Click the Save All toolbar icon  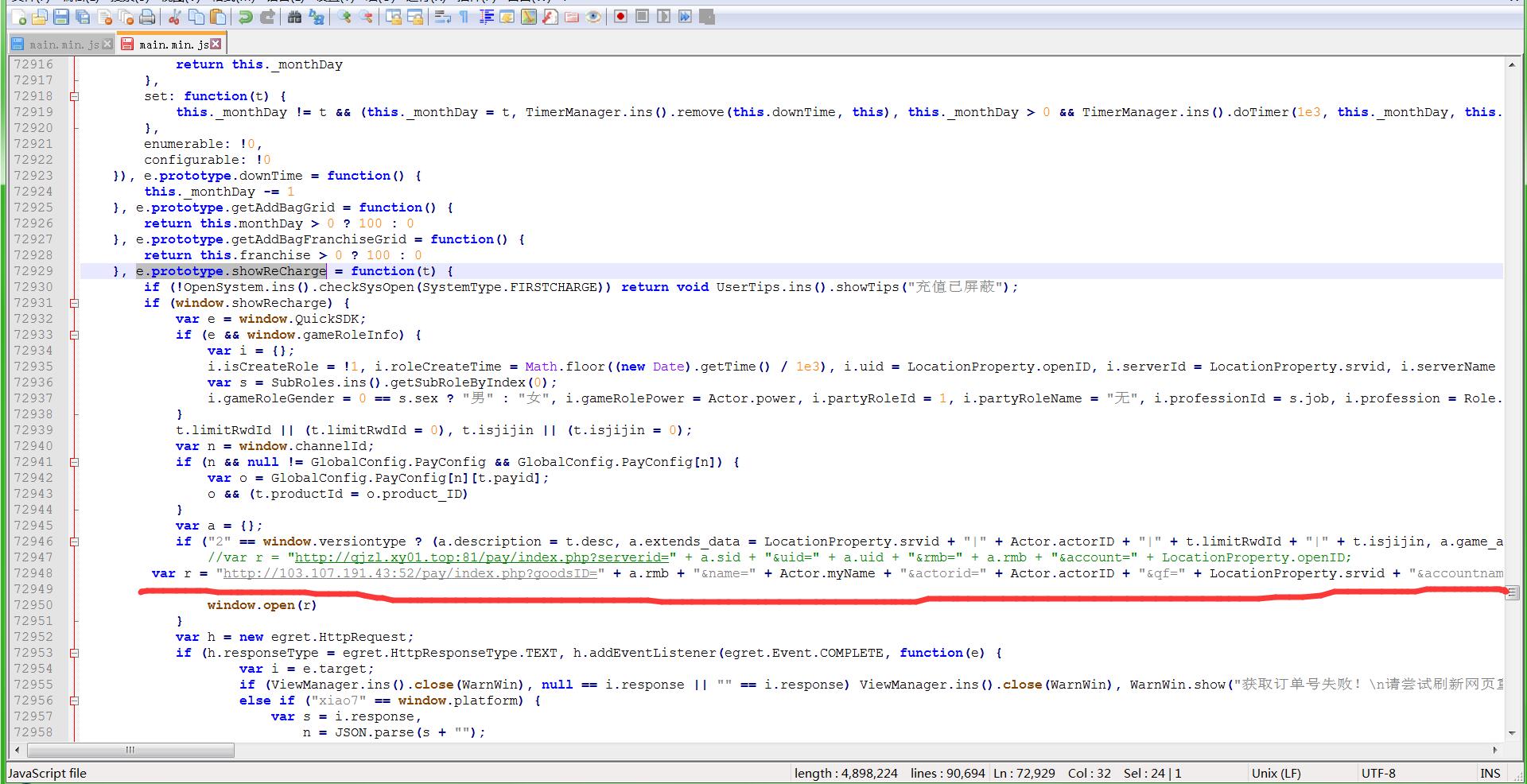tap(83, 17)
